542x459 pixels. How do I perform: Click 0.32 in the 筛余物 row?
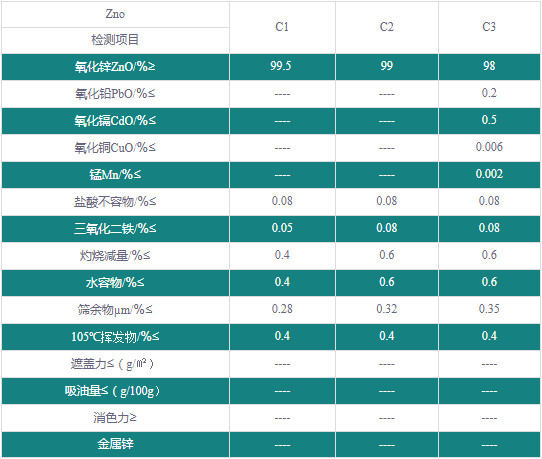pyautogui.click(x=387, y=309)
